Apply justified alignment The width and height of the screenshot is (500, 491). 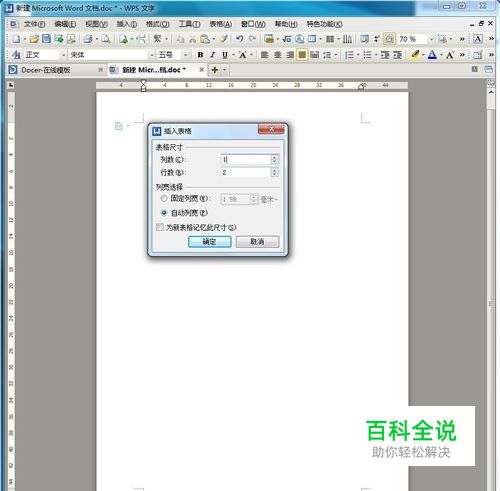click(x=302, y=55)
